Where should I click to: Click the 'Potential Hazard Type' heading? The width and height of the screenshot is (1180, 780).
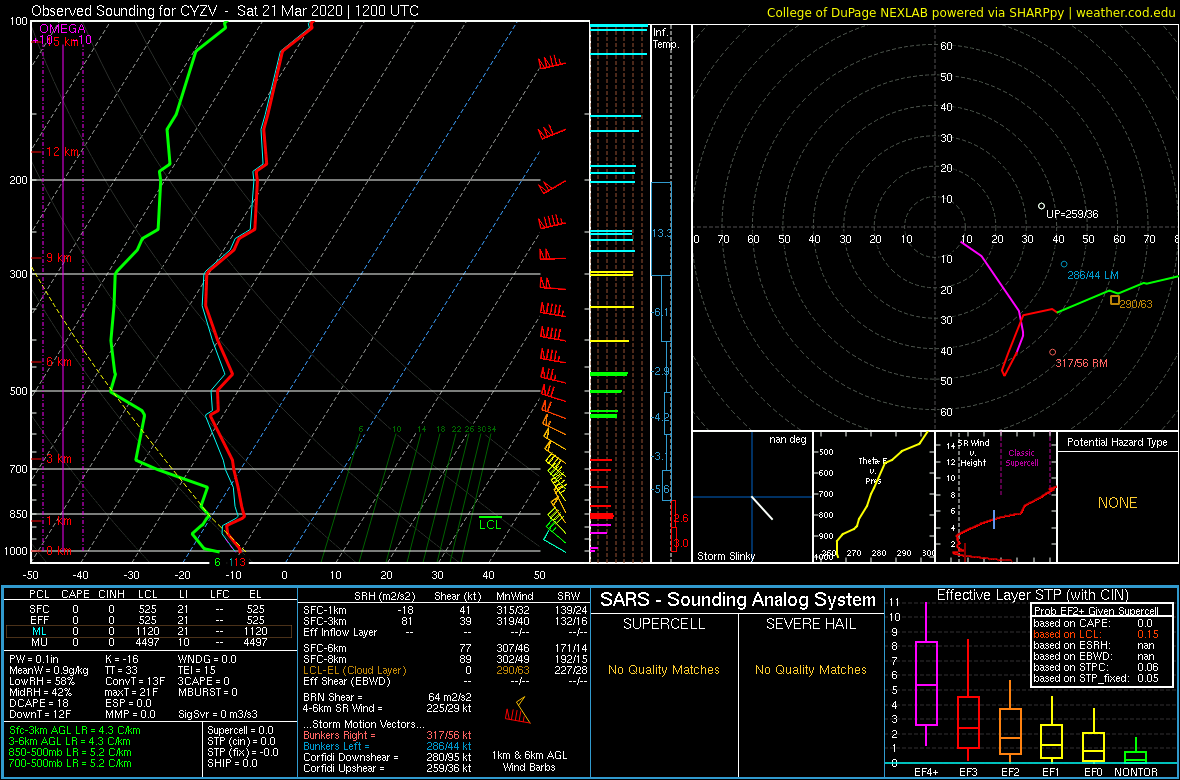[1117, 443]
